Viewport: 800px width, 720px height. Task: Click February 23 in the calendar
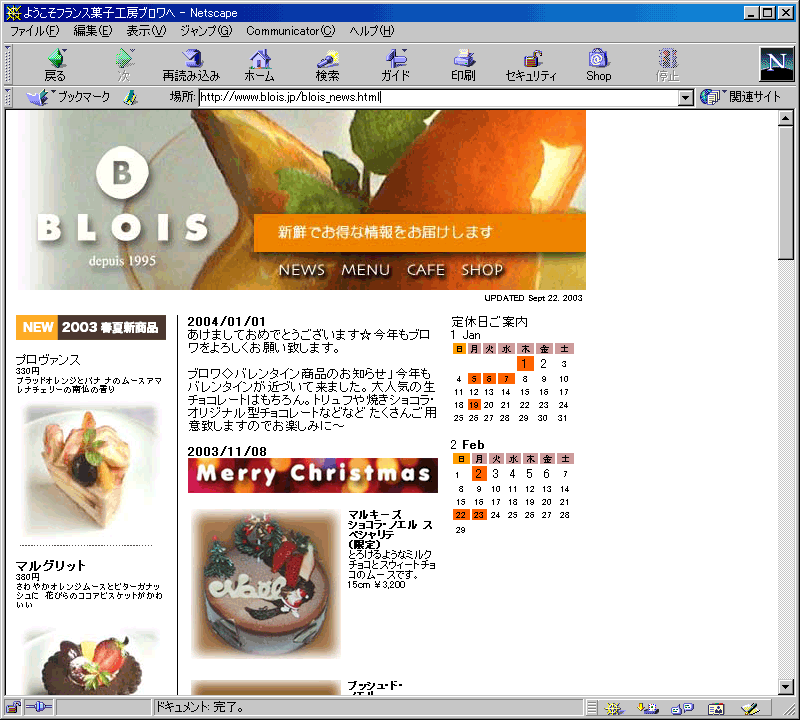pyautogui.click(x=479, y=515)
